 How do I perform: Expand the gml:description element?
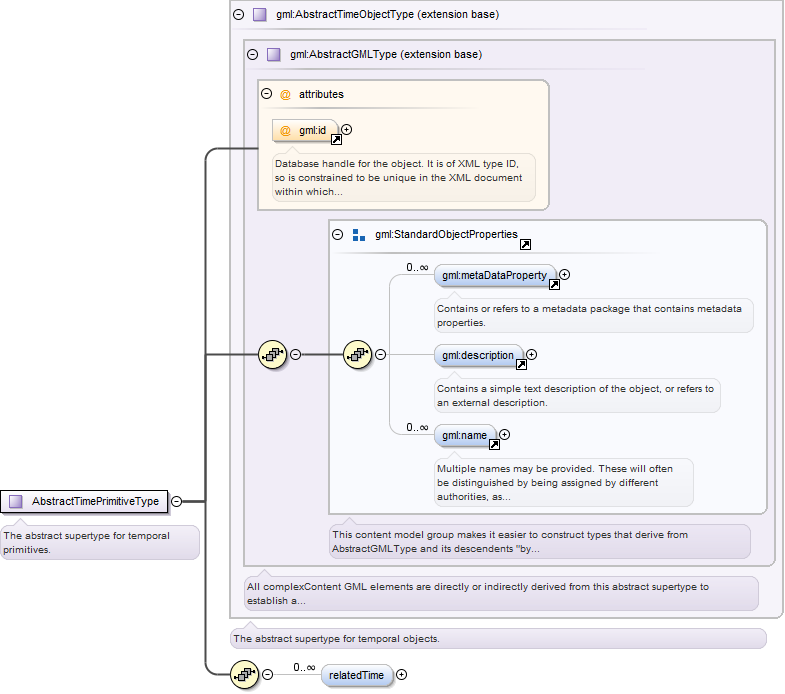pyautogui.click(x=532, y=355)
